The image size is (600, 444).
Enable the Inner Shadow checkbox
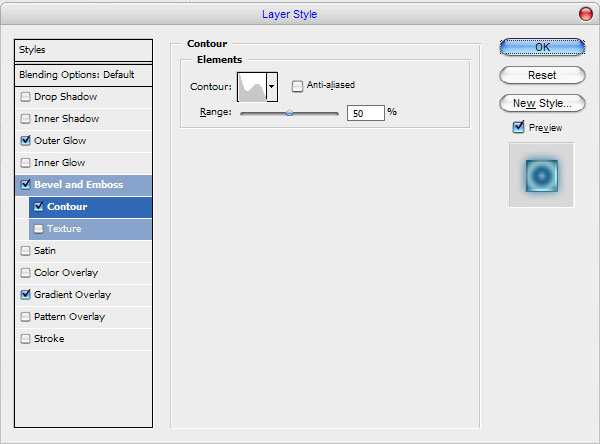click(25, 119)
